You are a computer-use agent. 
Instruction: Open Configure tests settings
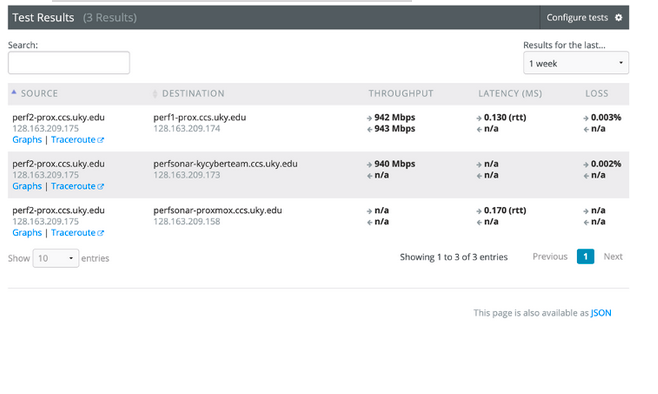click(584, 18)
